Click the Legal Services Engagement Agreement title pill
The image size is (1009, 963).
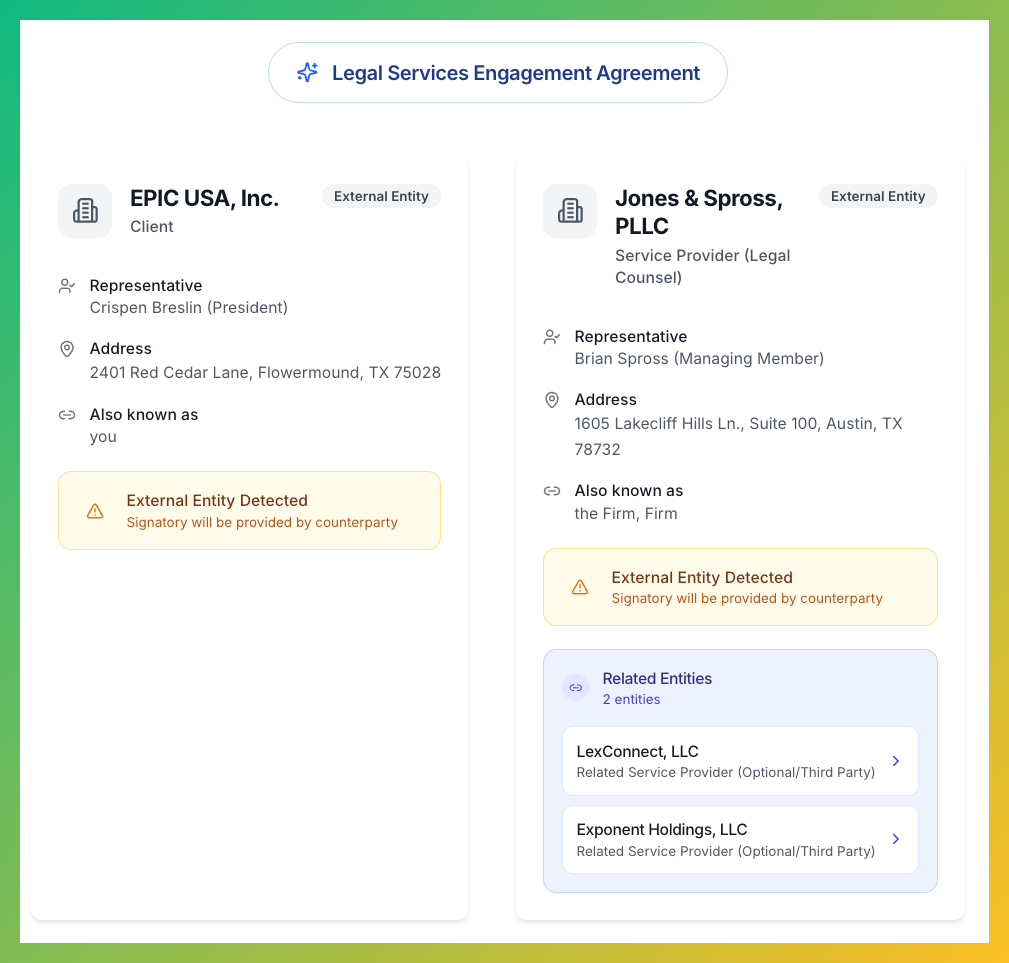point(497,73)
